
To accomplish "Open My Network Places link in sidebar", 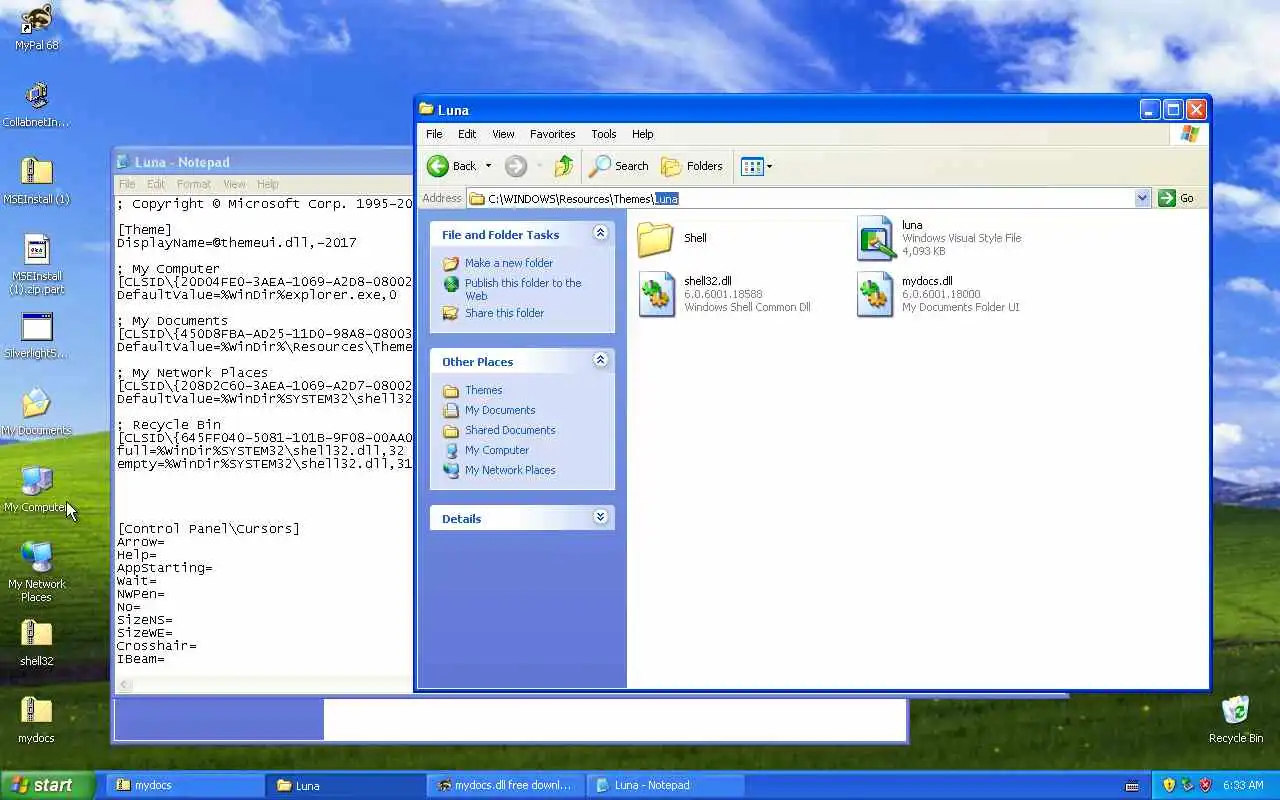I will coord(509,470).
